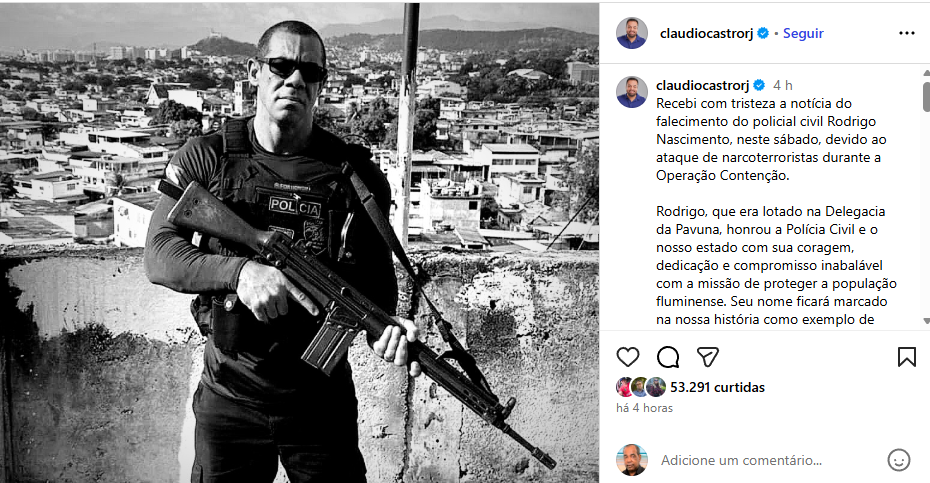
Task: Click the black-and-white police officer photo
Action: click(x=300, y=241)
